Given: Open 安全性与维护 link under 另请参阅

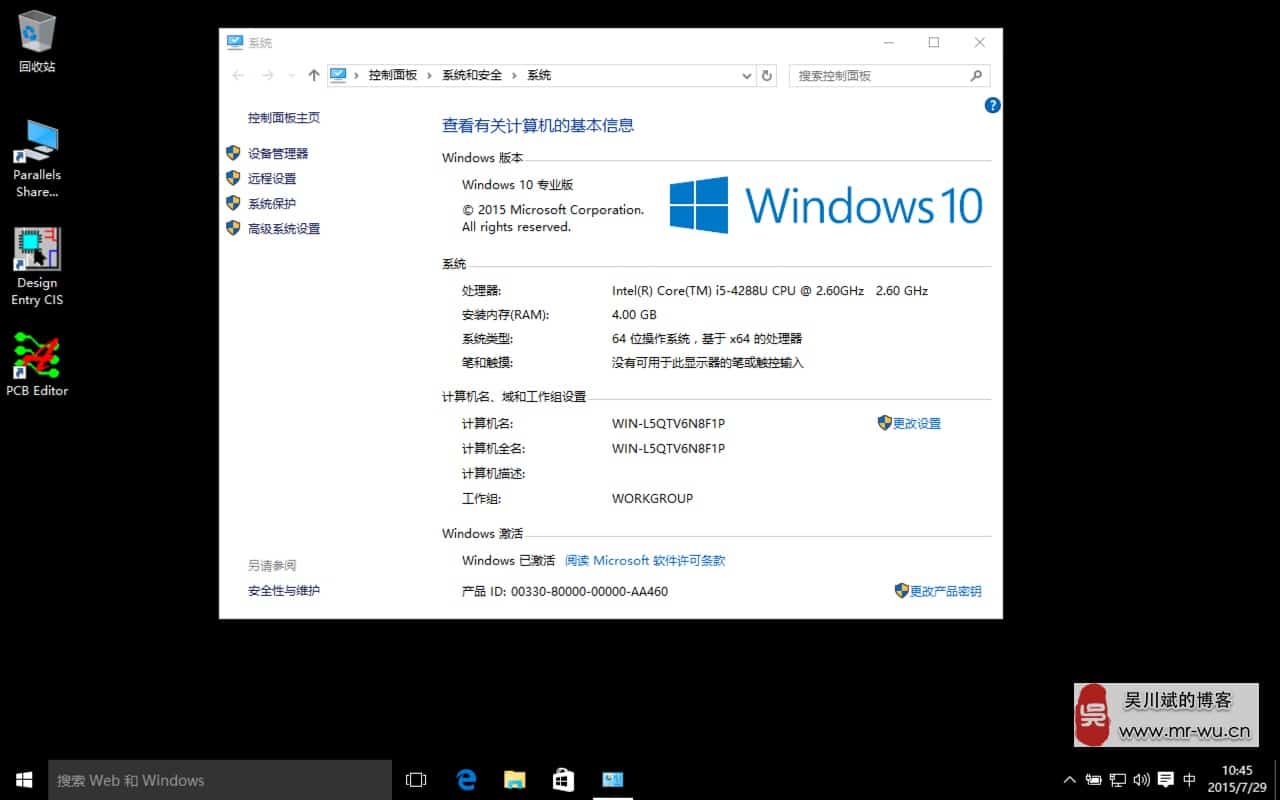Looking at the screenshot, I should click(284, 590).
